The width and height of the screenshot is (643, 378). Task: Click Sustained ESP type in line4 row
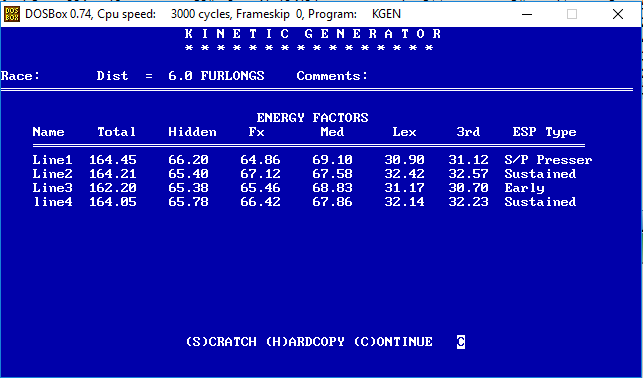tap(540, 201)
